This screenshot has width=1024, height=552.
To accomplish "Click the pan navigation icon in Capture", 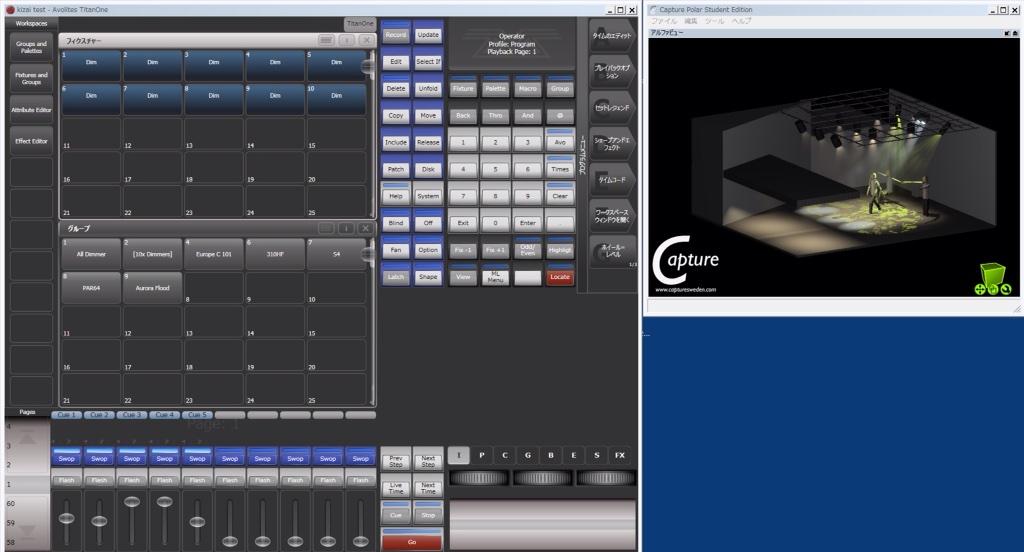I will [980, 289].
